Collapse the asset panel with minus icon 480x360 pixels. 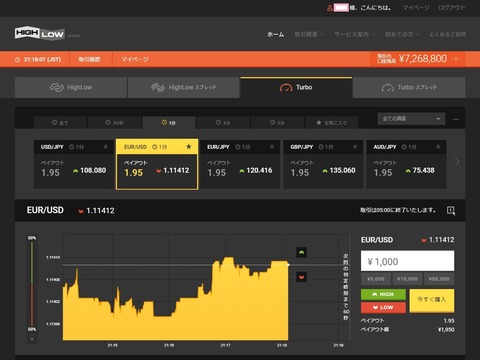point(456,119)
